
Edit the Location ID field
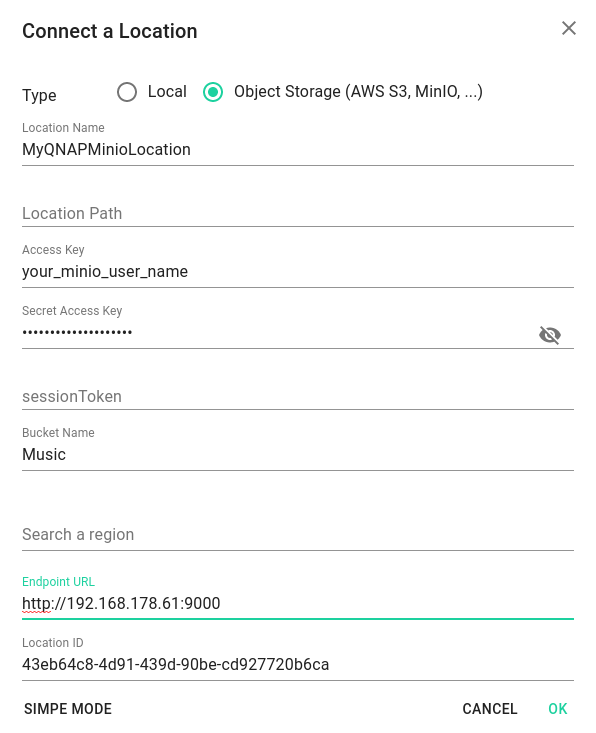298,665
